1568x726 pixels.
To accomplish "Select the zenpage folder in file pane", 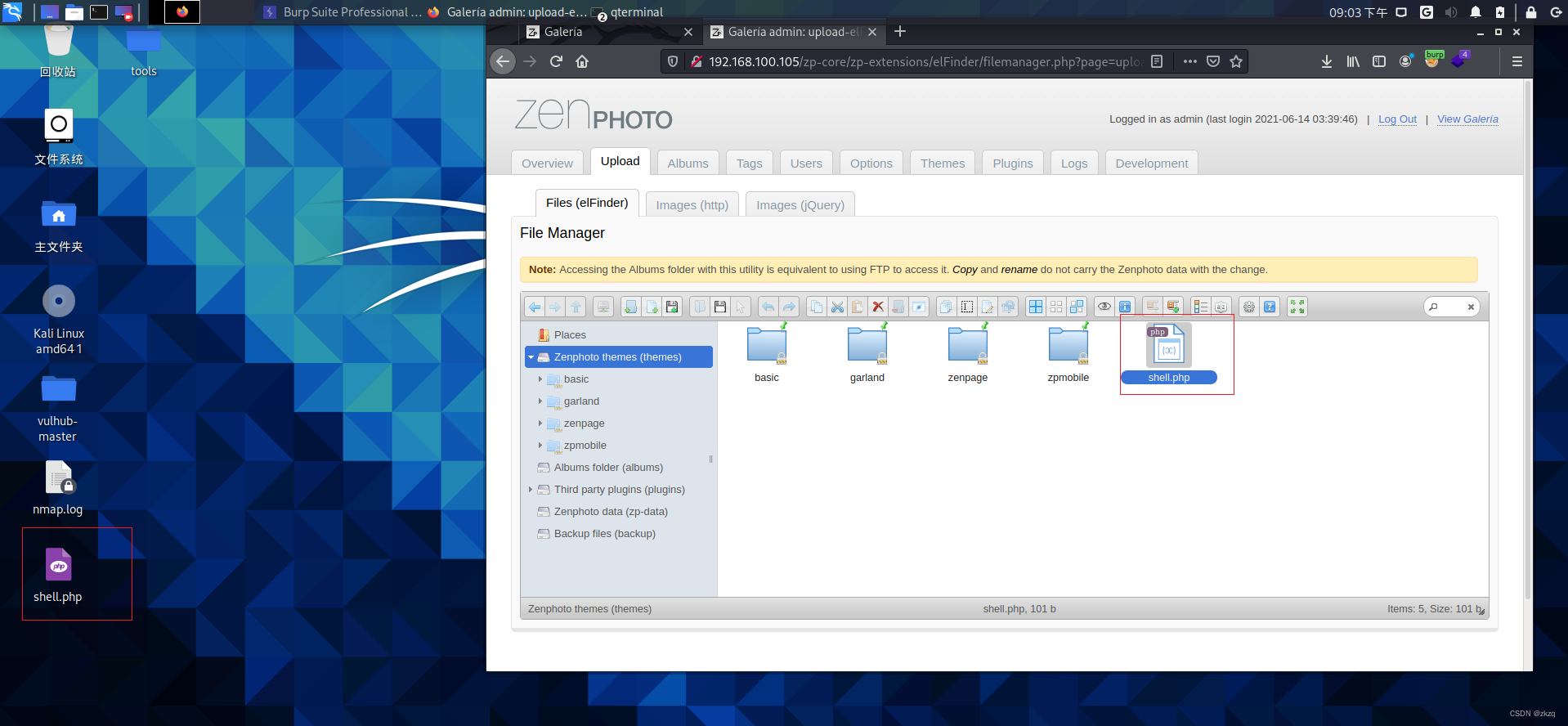I will point(968,353).
